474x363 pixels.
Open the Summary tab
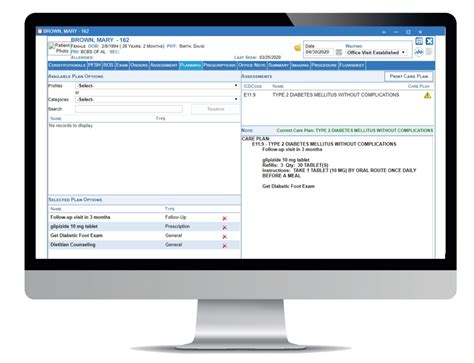coord(278,65)
